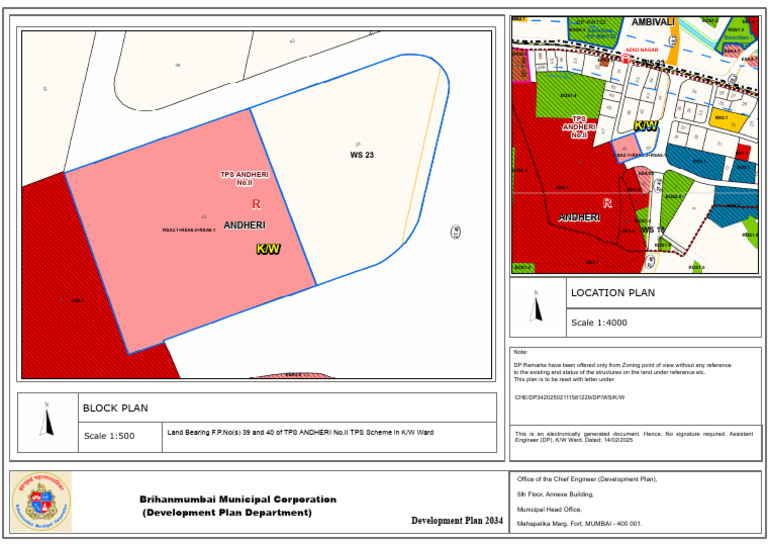The height and width of the screenshot is (544, 768).
Task: Click the red 'R' zone label in block plan
Action: (x=256, y=204)
